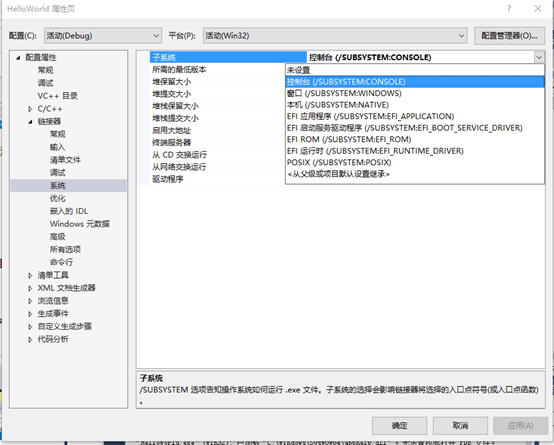The image size is (554, 445).
Task: Select 调试 under 配置属性
Action: click(x=46, y=83)
